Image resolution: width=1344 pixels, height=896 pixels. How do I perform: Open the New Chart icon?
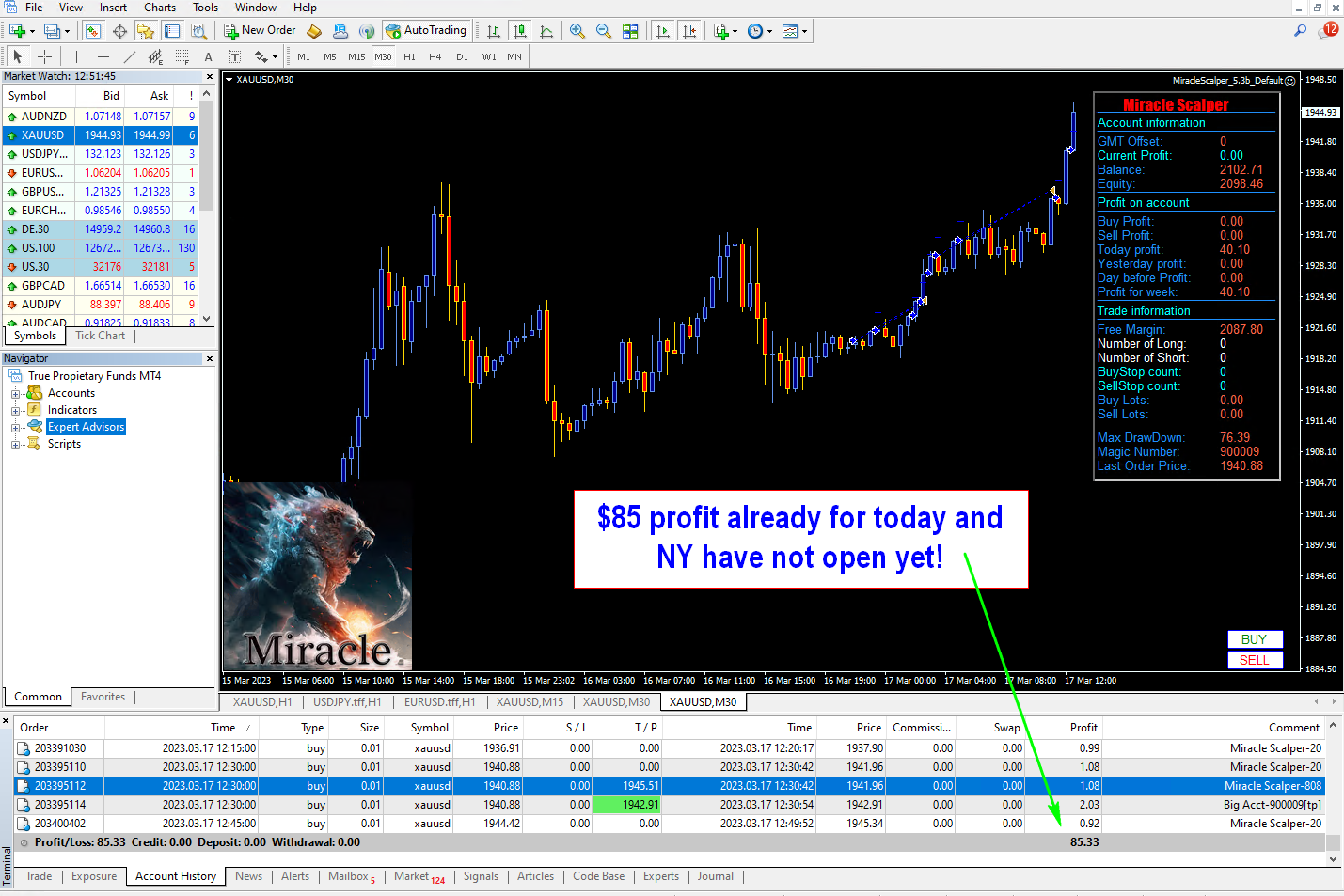pyautogui.click(x=17, y=31)
